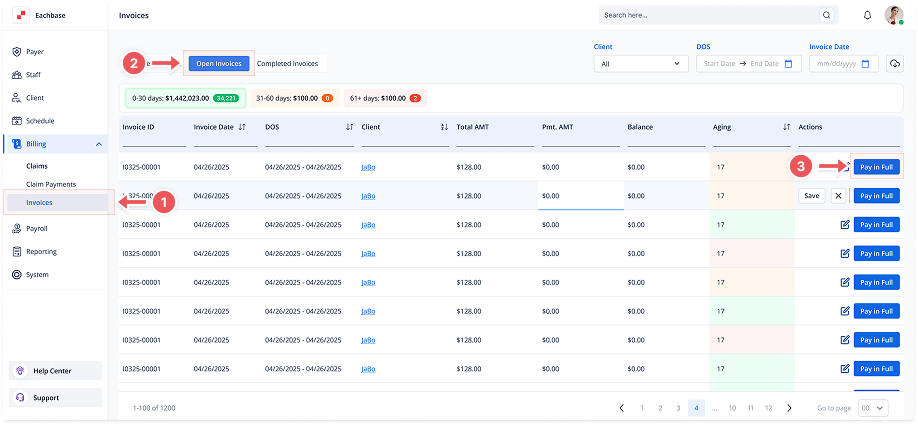The height and width of the screenshot is (425, 918).
Task: Open Claim Payments in sidebar
Action: [51, 184]
